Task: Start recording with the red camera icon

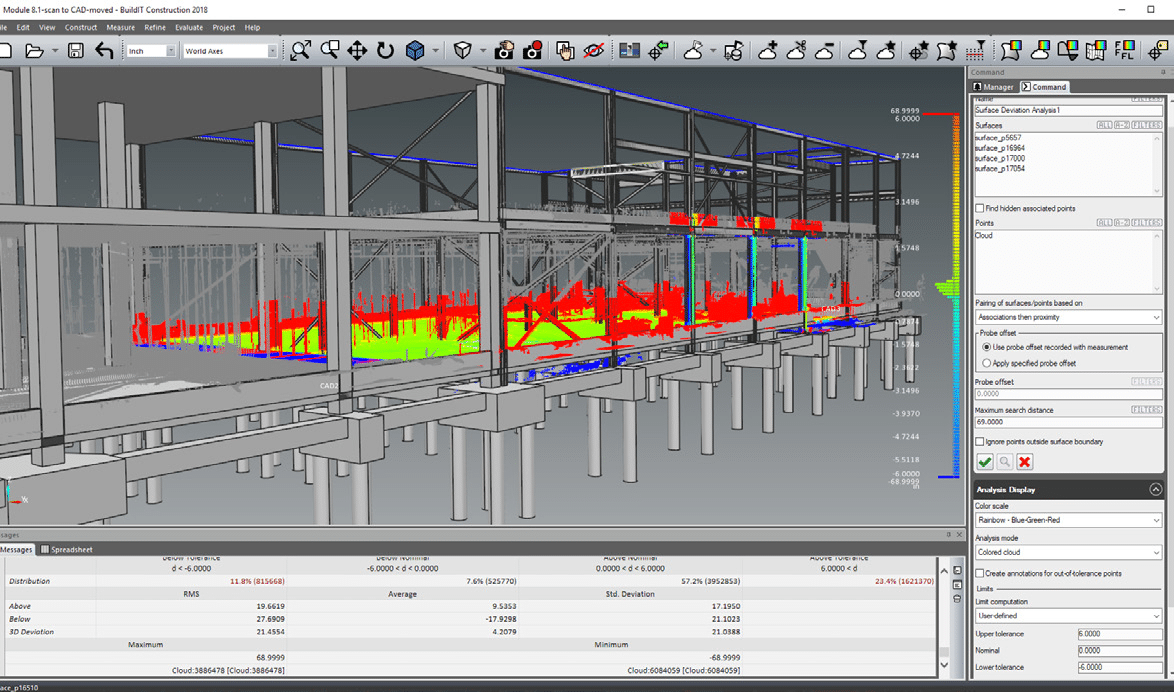Action: tap(534, 48)
